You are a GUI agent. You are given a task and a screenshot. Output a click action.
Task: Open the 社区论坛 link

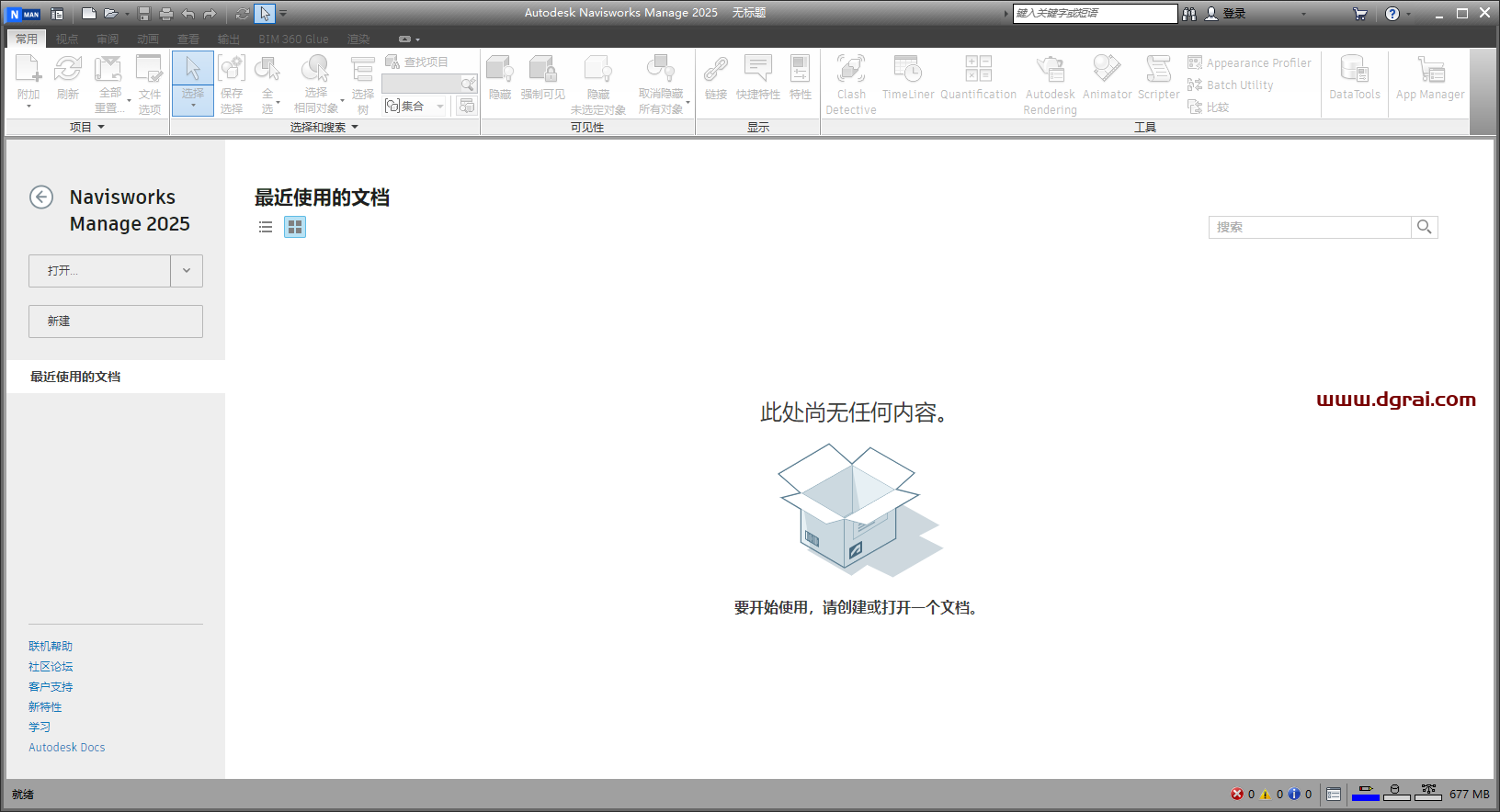51,667
